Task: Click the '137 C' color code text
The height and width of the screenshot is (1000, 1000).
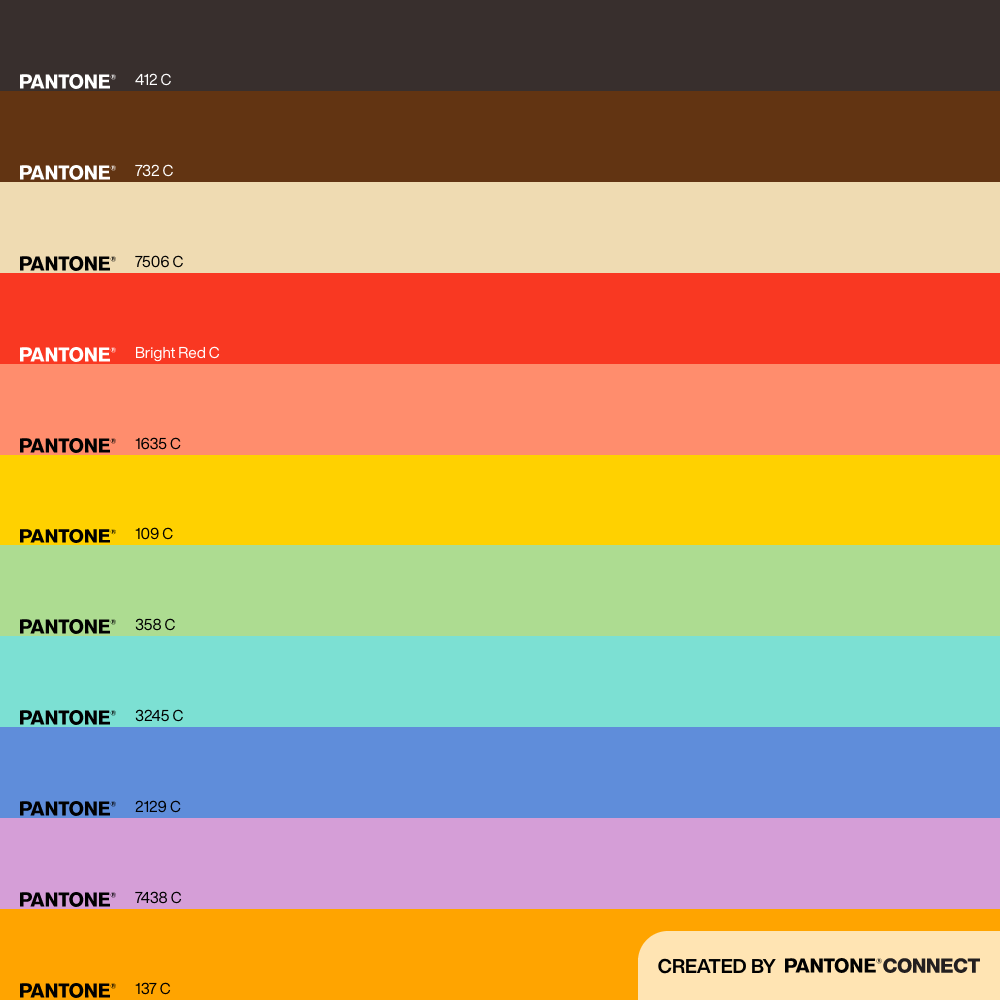Action: tap(152, 989)
